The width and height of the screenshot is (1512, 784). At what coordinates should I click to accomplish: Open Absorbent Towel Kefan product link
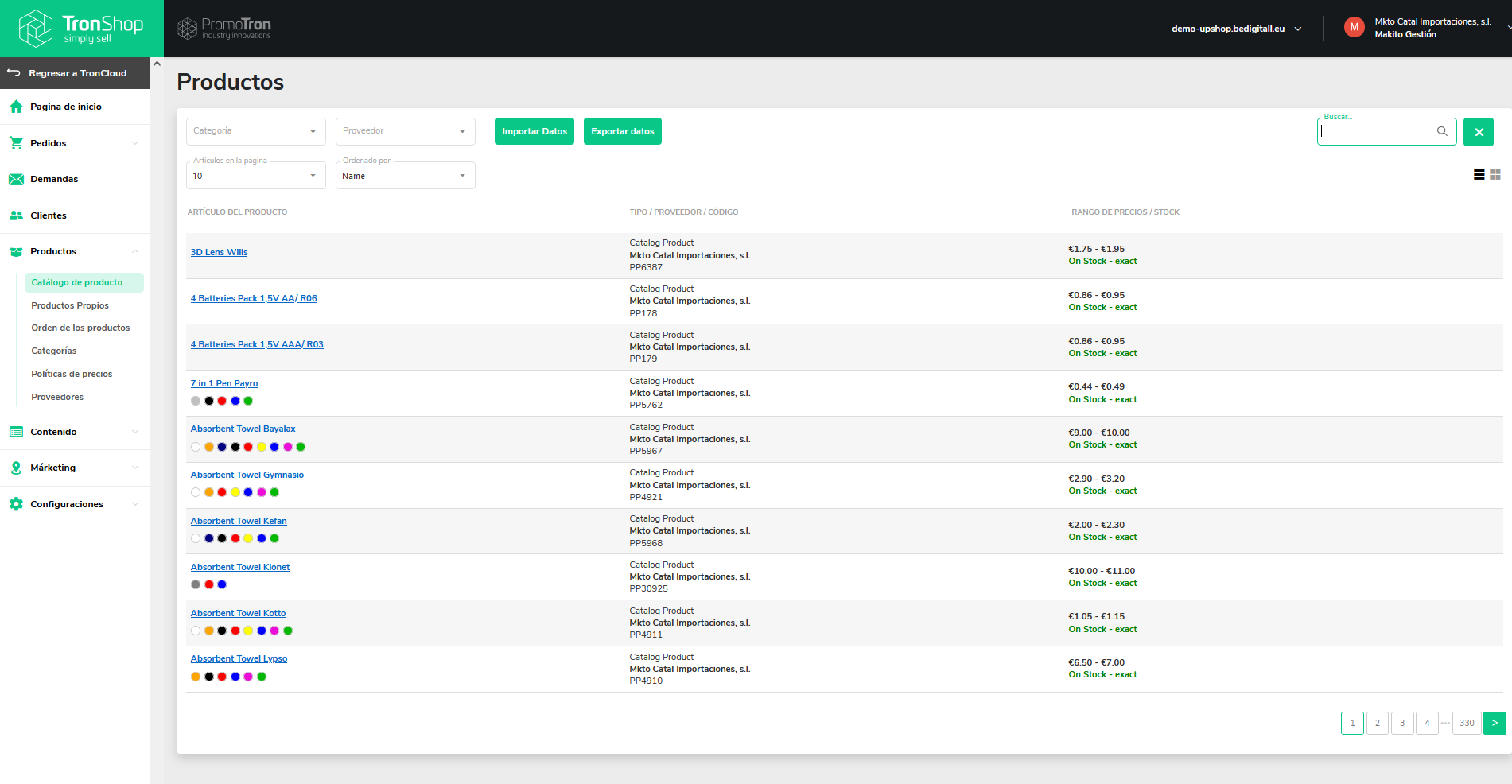tap(239, 521)
